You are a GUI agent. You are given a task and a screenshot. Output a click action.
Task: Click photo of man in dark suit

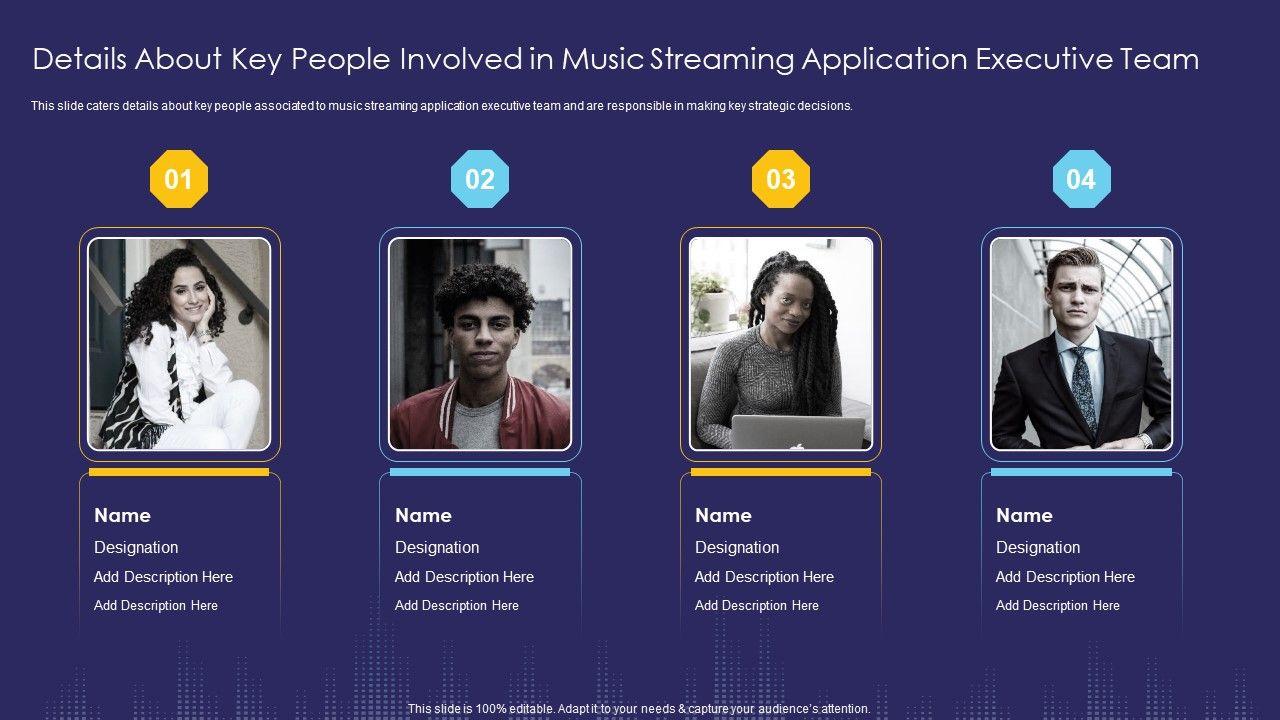pos(1081,344)
